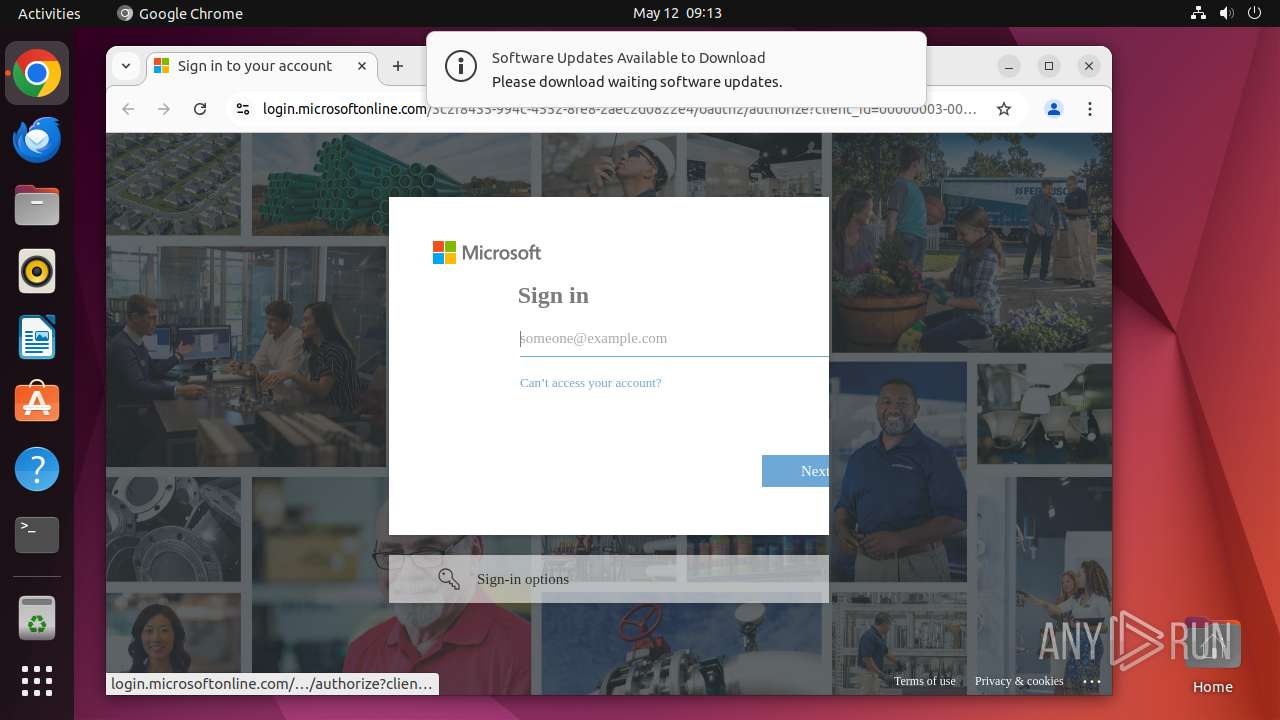Click the address bar URL

tap(619, 109)
